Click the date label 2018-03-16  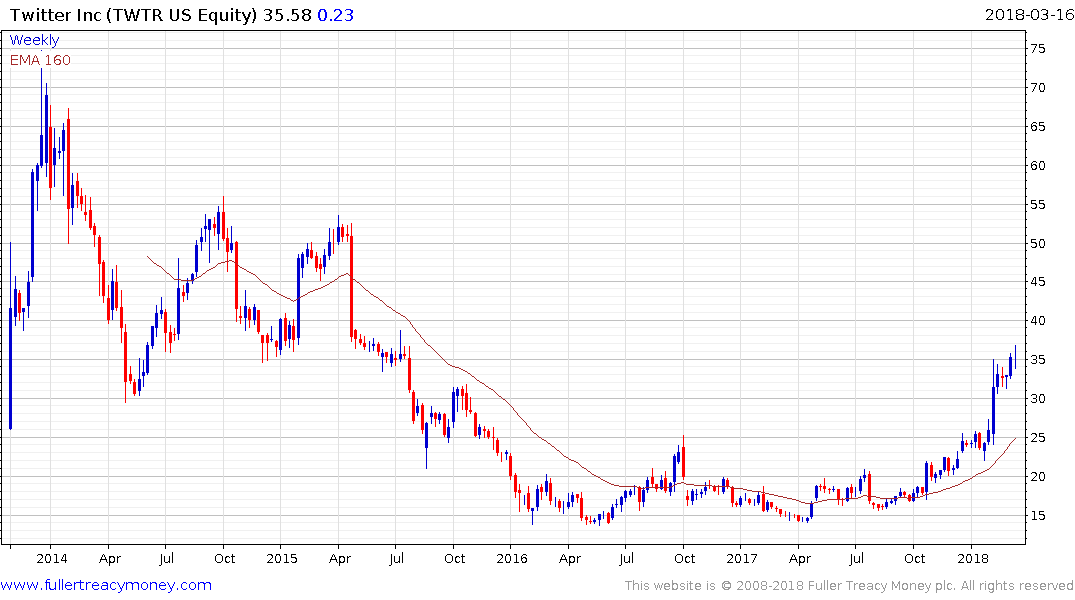click(x=1029, y=14)
